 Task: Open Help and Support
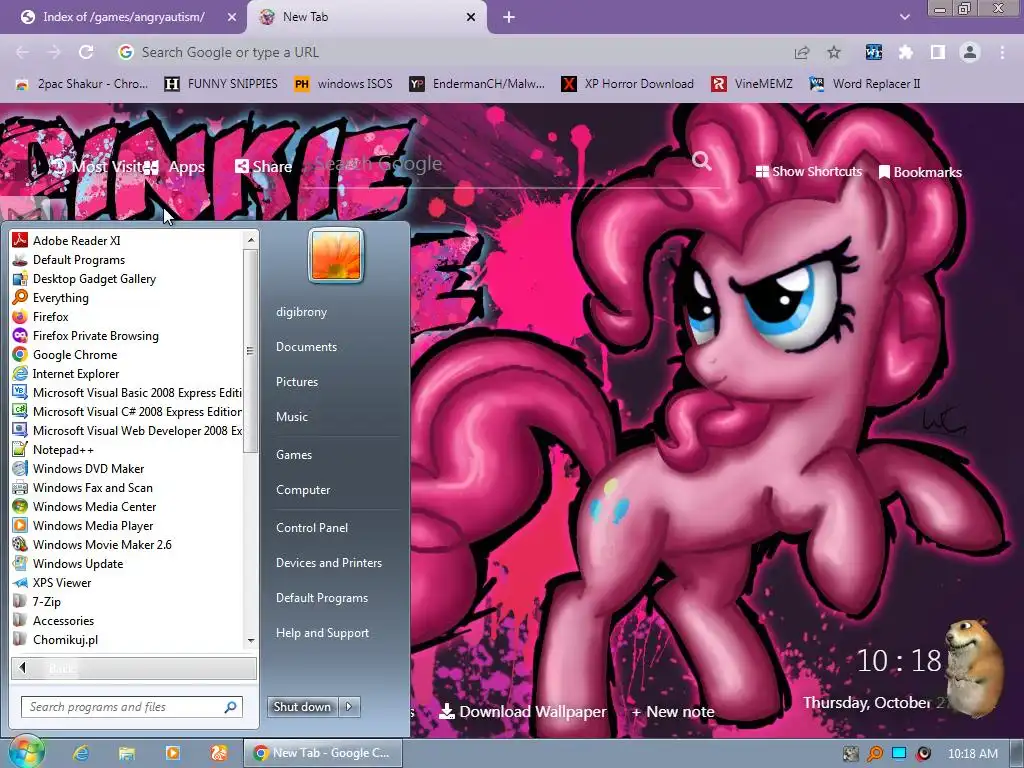[322, 633]
